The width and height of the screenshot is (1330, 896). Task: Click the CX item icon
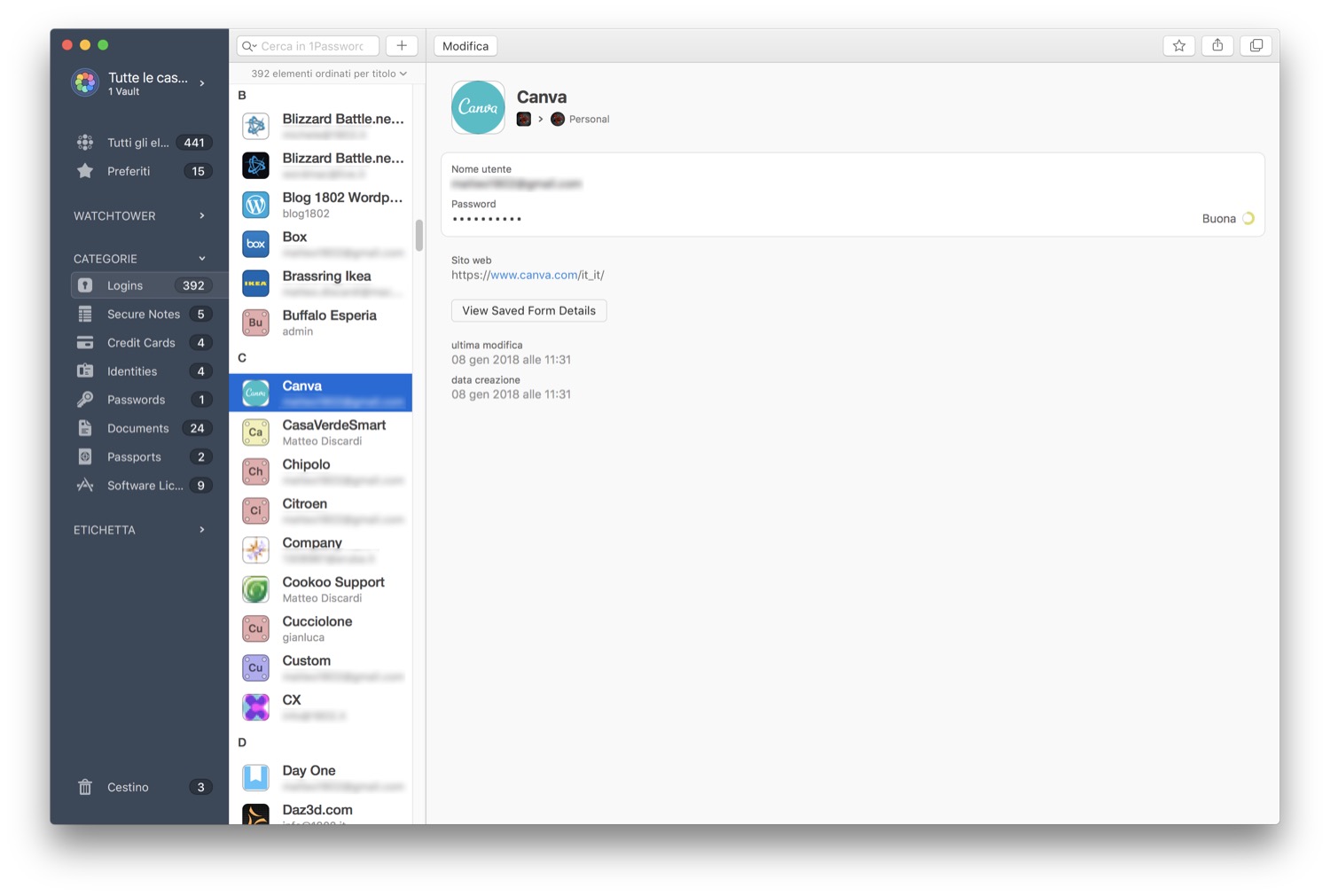(x=256, y=707)
